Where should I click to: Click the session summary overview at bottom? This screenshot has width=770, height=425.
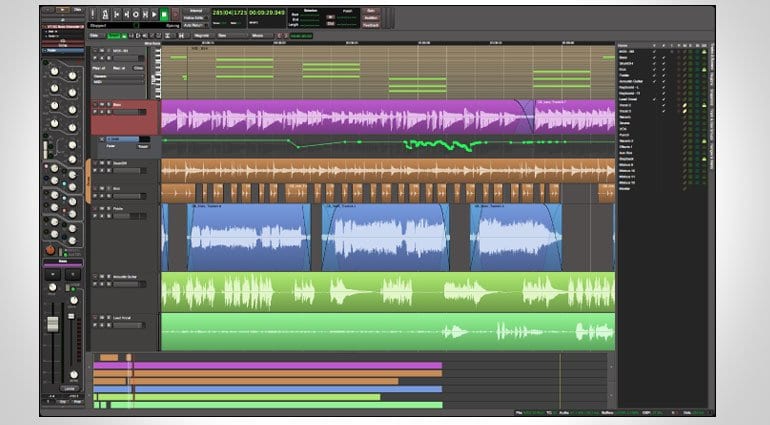coord(351,381)
